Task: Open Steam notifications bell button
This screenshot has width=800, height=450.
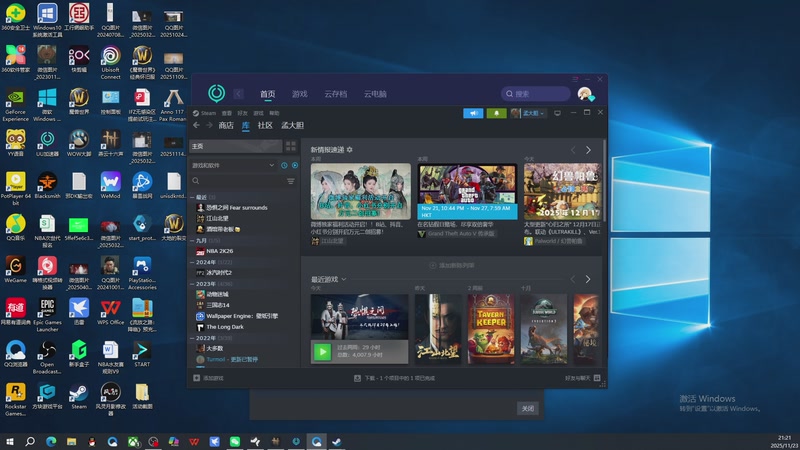Action: pos(496,113)
